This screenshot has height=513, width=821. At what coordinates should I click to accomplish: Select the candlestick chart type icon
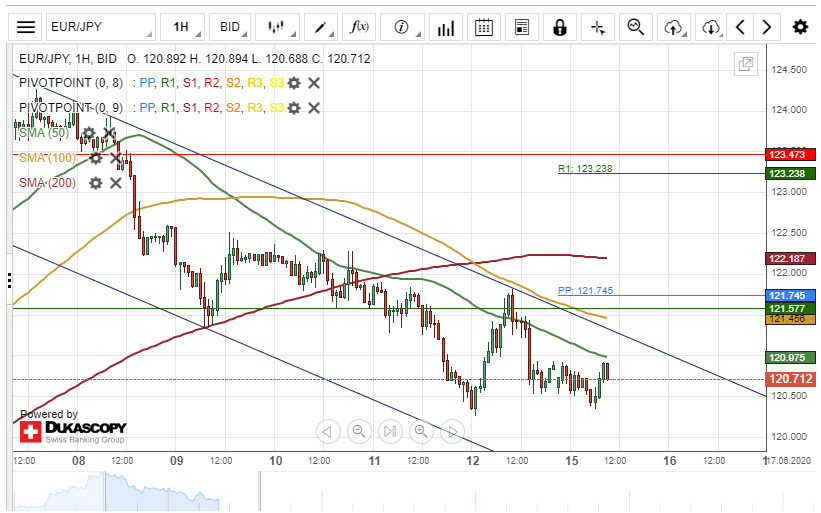click(277, 27)
